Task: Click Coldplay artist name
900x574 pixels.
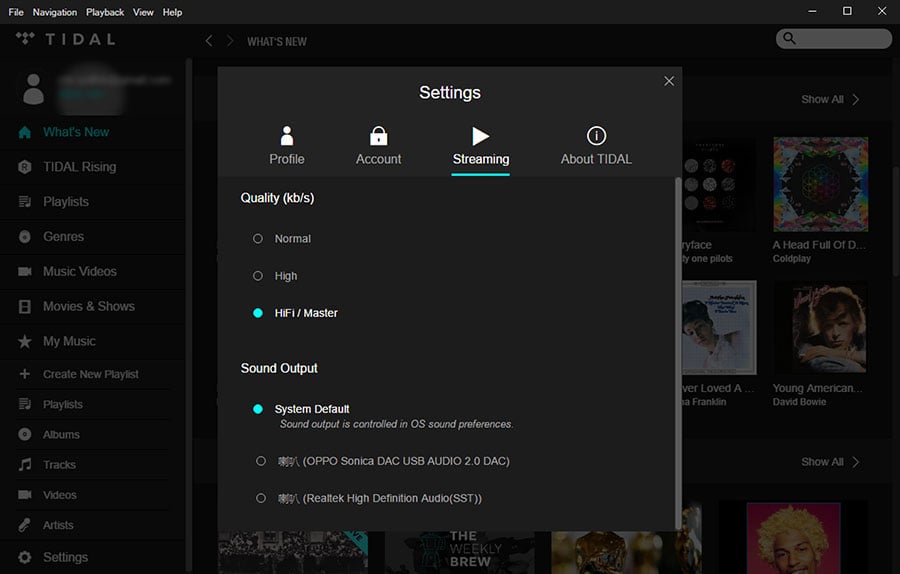Action: pos(792,258)
